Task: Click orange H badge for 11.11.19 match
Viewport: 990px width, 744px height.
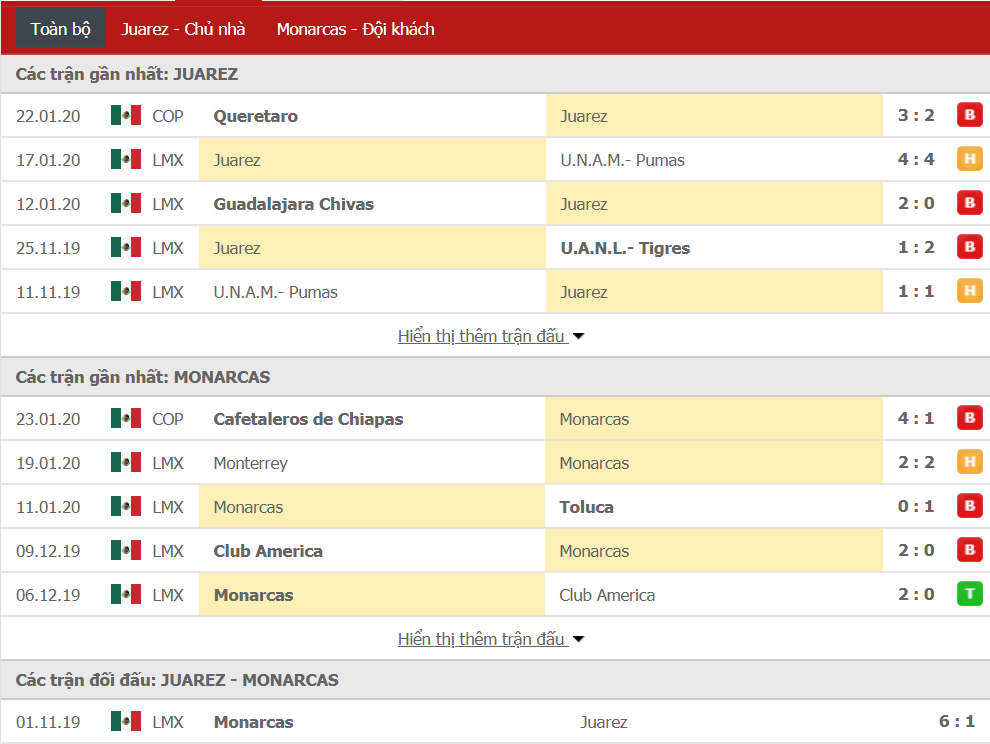Action: [x=970, y=291]
